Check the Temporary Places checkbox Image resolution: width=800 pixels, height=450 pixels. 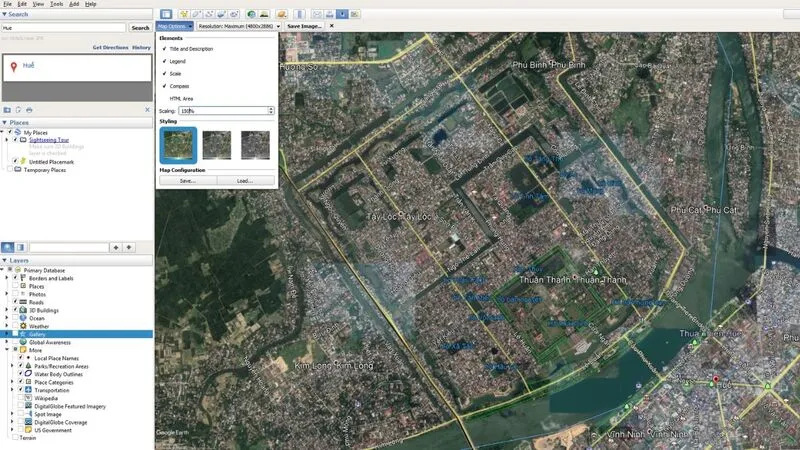10,169
